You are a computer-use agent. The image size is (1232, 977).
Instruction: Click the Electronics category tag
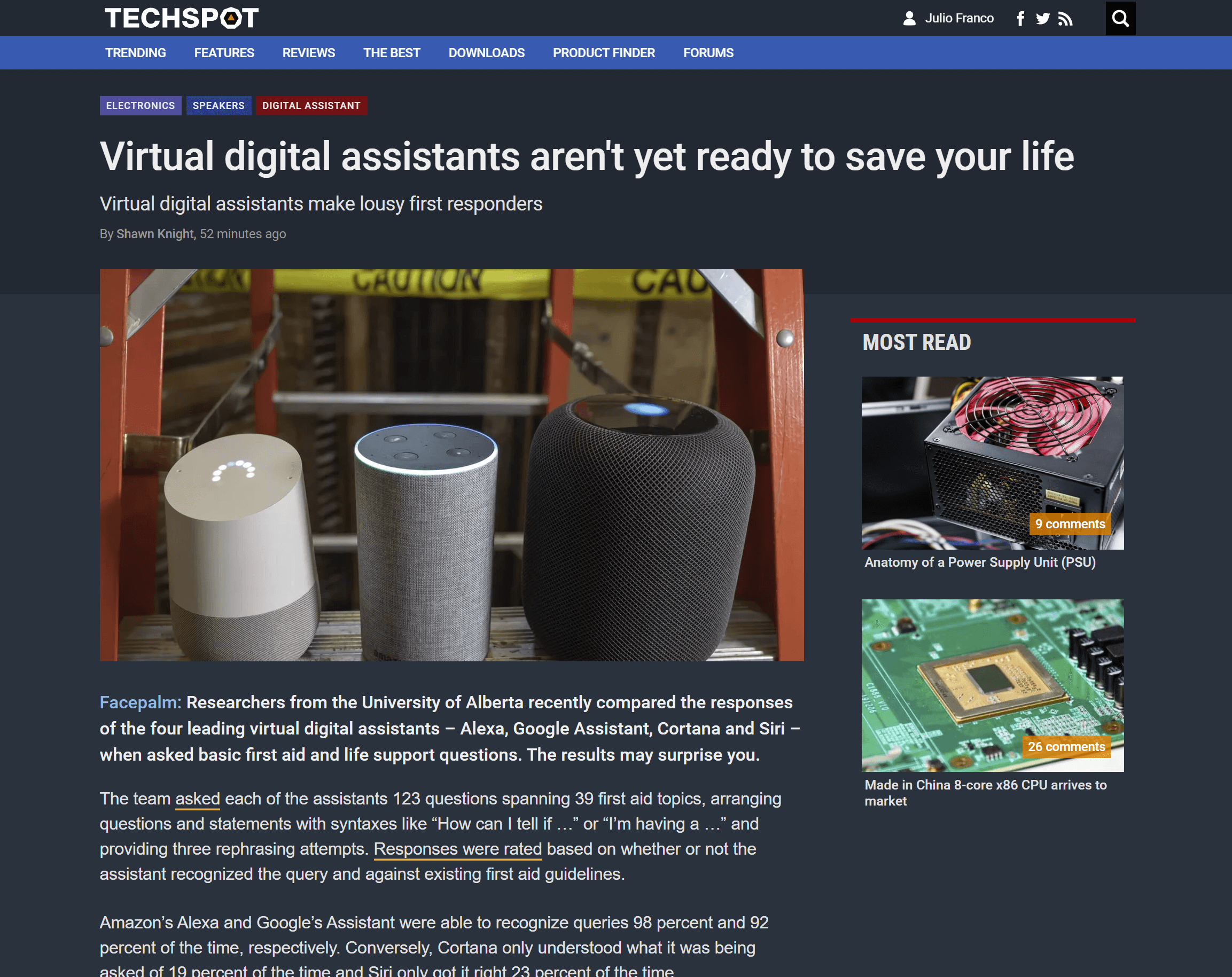141,106
